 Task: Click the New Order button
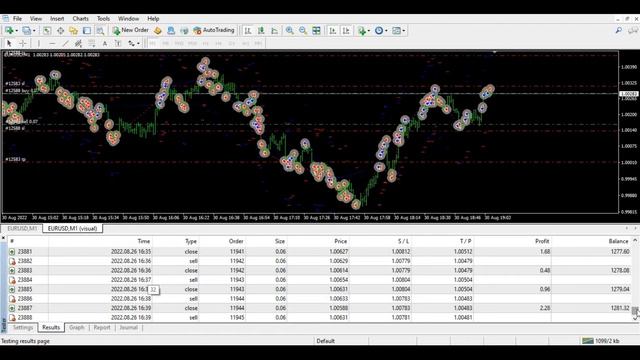(131, 30)
